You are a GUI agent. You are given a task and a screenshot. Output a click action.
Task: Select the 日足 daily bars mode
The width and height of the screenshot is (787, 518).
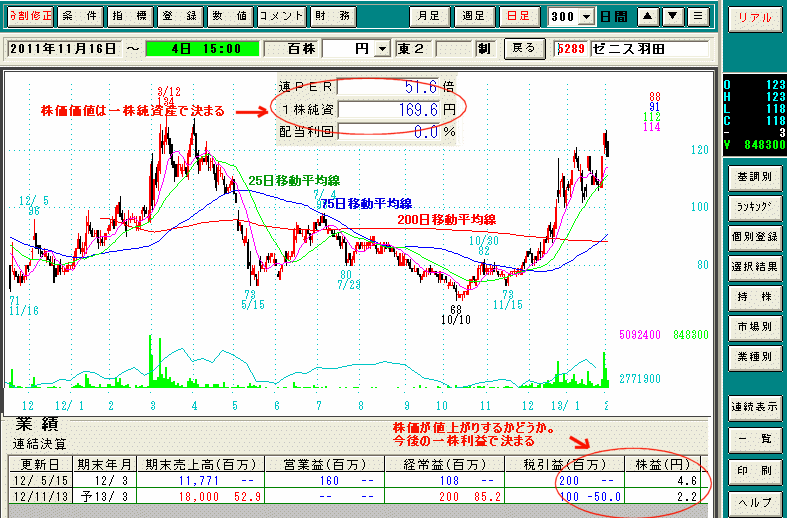[x=518, y=17]
